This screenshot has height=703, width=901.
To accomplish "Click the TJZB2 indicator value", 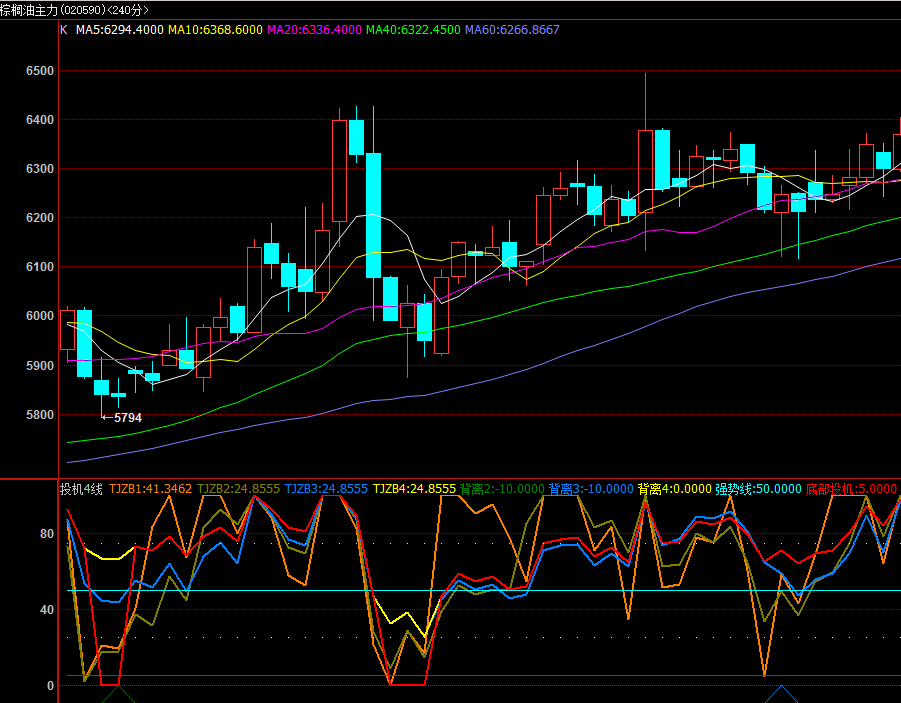I will click(238, 489).
